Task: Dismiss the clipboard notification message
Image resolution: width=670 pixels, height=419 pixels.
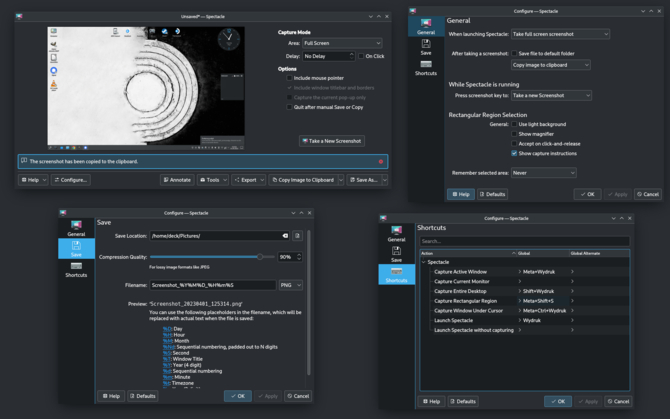Action: [x=381, y=161]
